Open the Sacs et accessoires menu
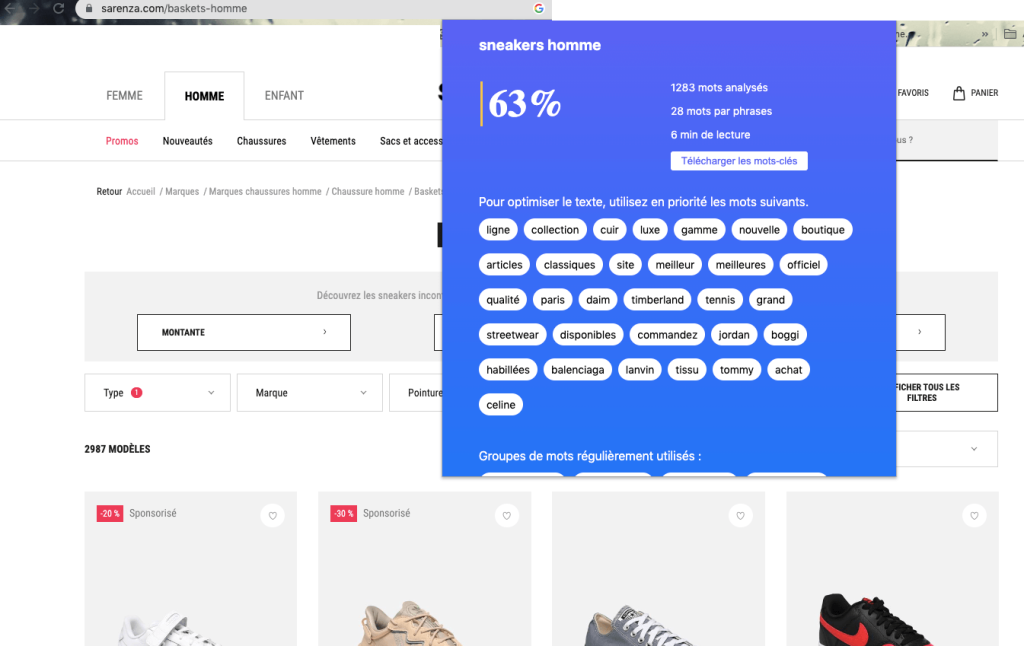The width and height of the screenshot is (1024, 646). click(411, 140)
